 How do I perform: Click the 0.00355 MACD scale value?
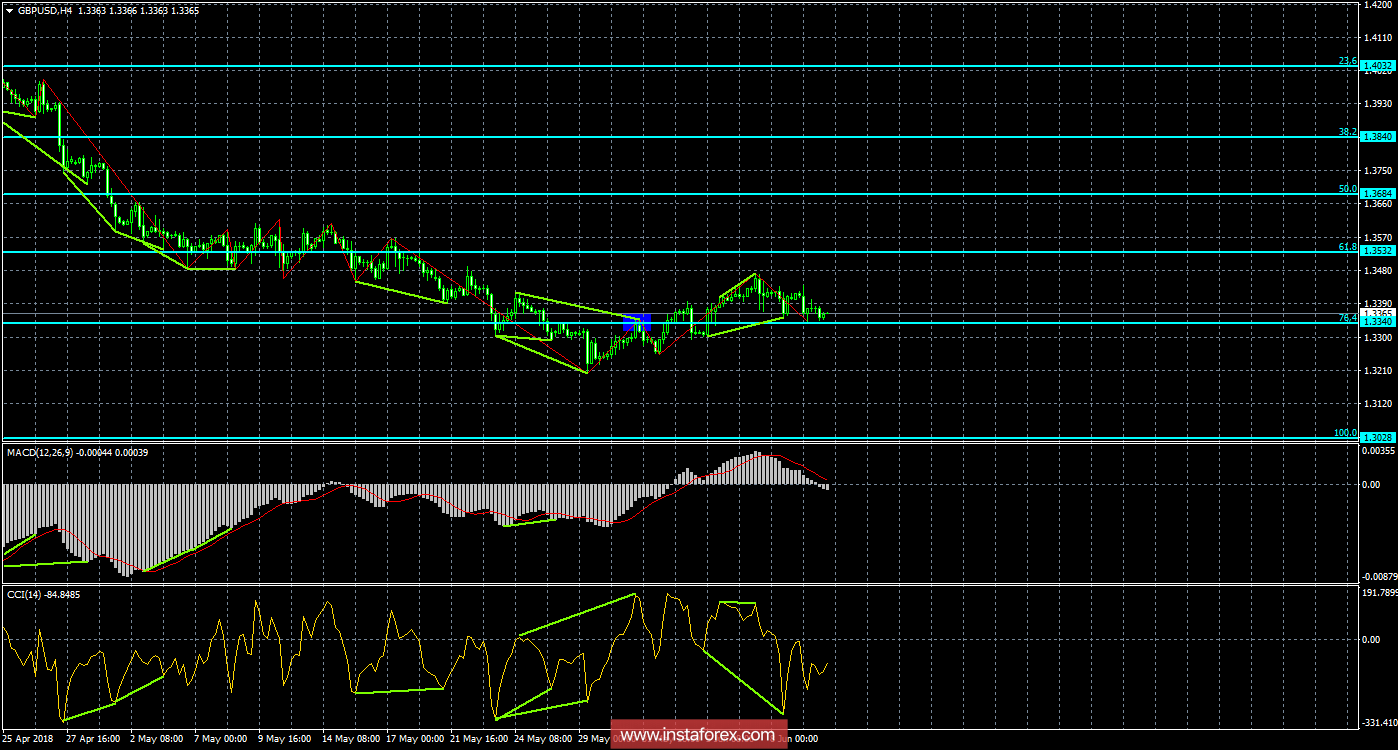1380,452
